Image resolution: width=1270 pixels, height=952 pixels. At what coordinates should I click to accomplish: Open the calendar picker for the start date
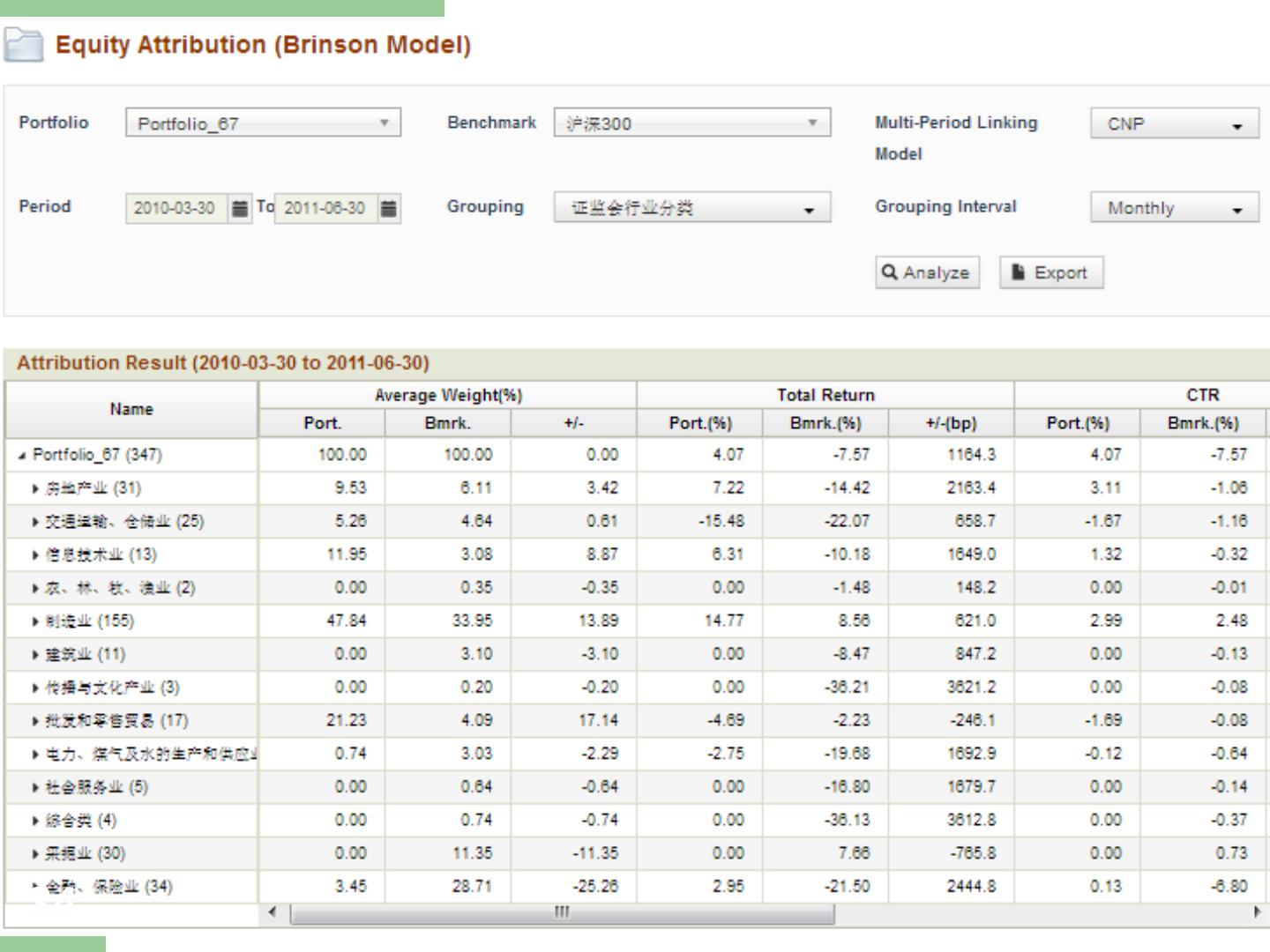tap(239, 208)
